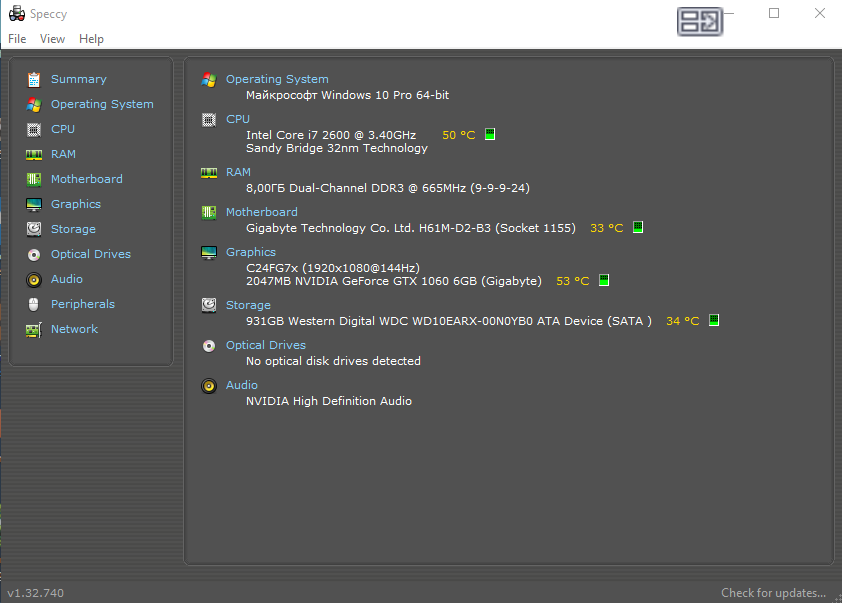Click the Speccy app icon in title bar
The width and height of the screenshot is (842, 603).
tap(17, 13)
